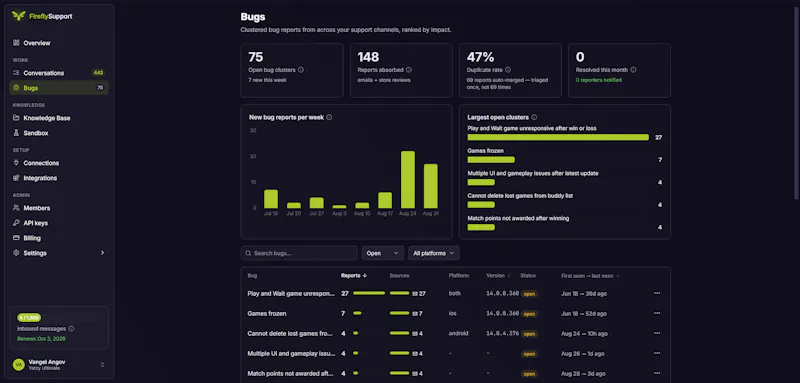Open Members under Admin
Screen dimensions: 800x383
[x=59, y=208]
